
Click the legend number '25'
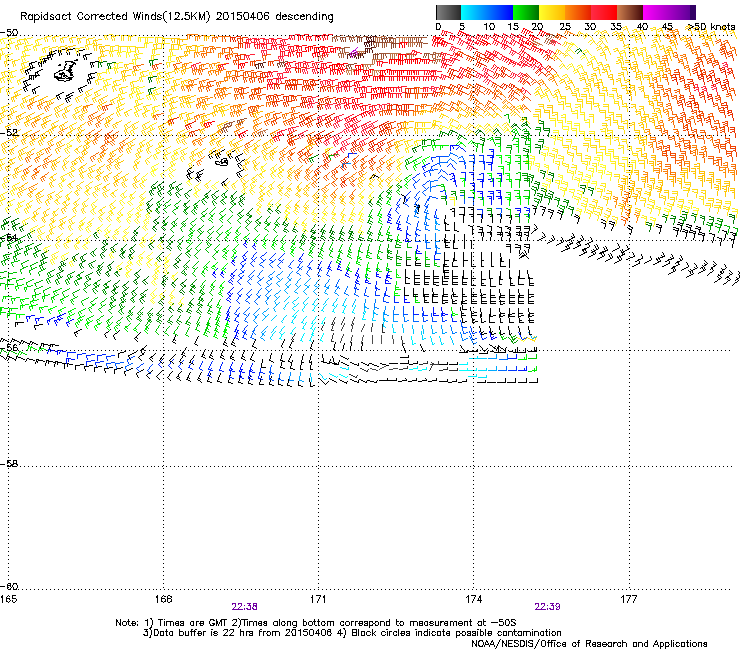[565, 27]
